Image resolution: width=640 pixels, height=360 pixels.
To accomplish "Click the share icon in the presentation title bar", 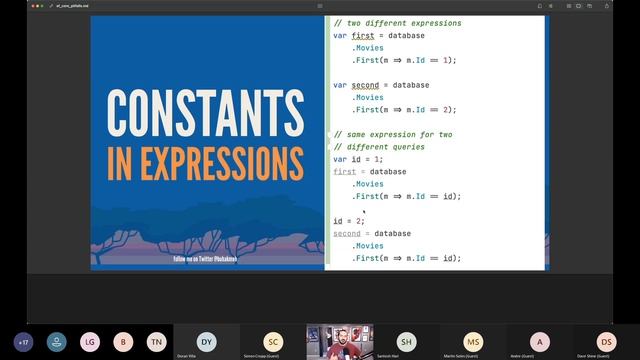I will pyautogui.click(x=607, y=6).
